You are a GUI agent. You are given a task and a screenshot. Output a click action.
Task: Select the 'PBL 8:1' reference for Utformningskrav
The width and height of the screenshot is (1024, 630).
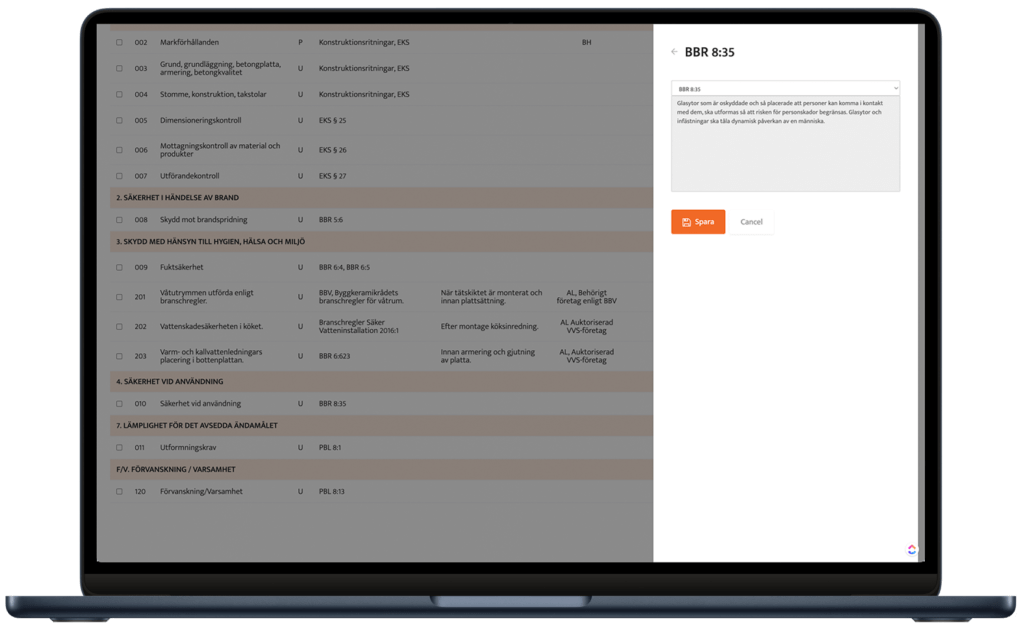(330, 448)
